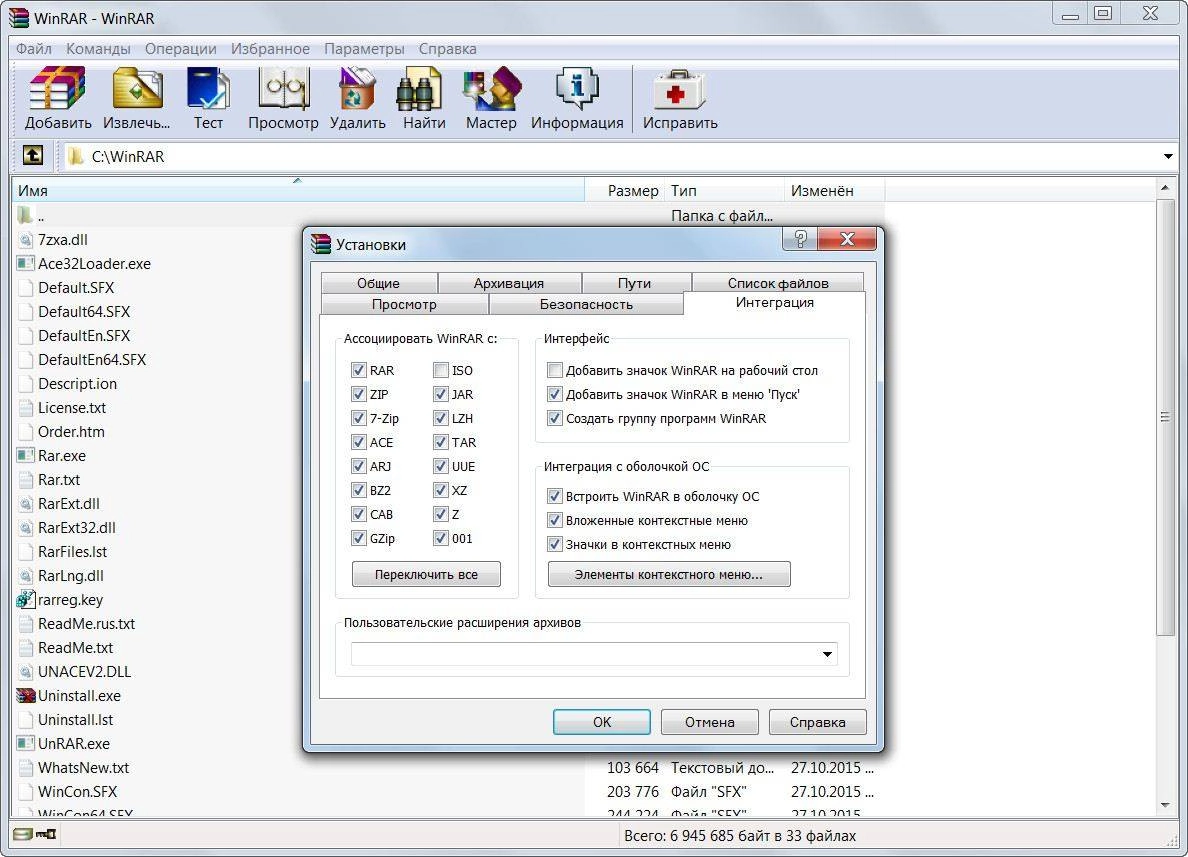1188x857 pixels.
Task: Expand the address bar path dropdown
Action: pyautogui.click(x=1168, y=156)
